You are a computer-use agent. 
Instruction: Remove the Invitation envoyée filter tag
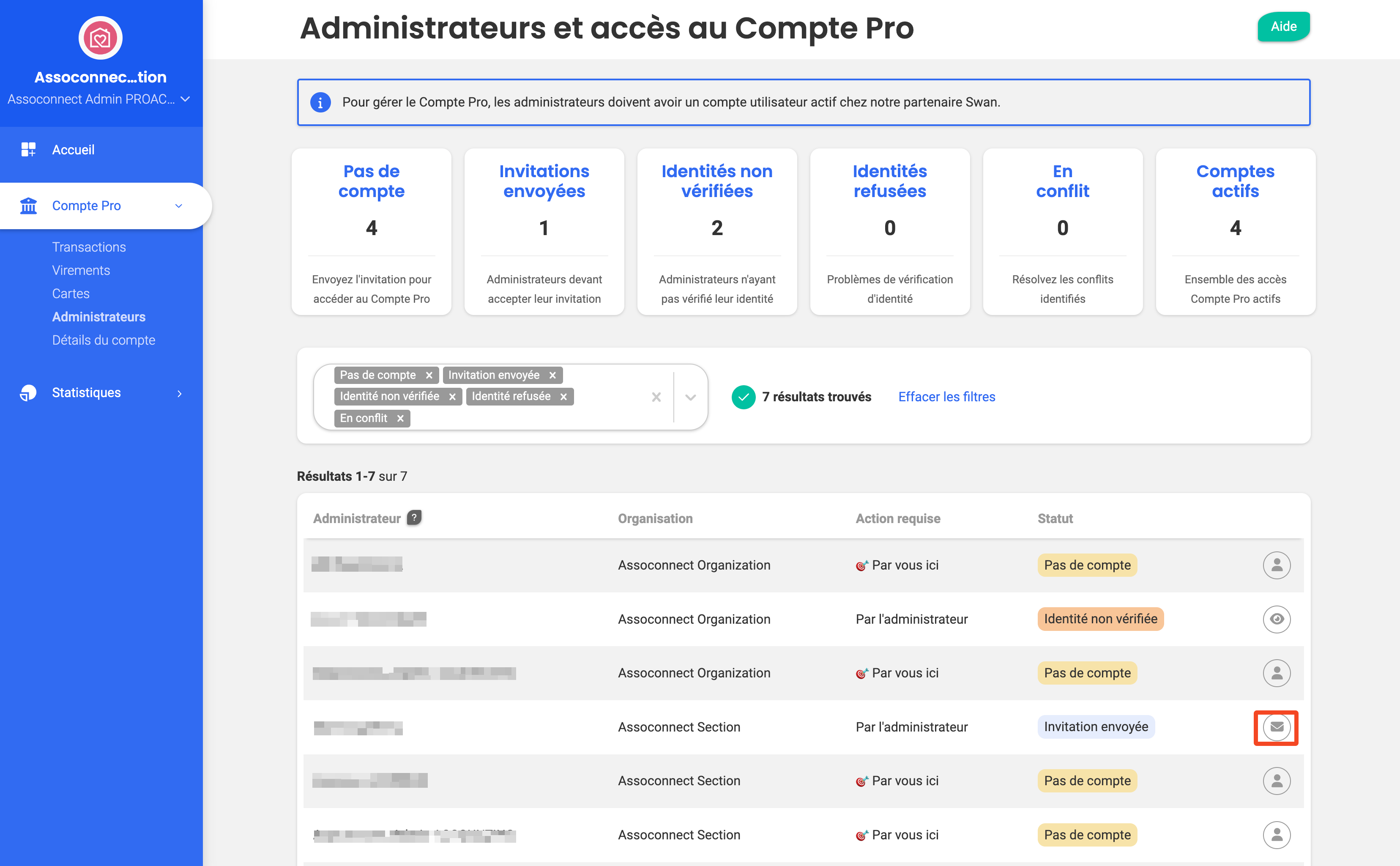[552, 375]
